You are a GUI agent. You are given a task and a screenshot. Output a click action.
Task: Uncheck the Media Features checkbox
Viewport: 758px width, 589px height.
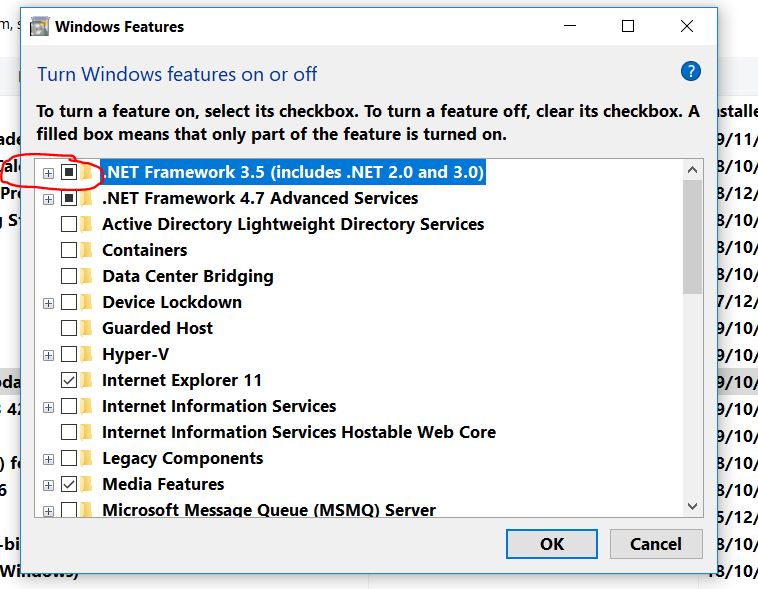tap(69, 484)
